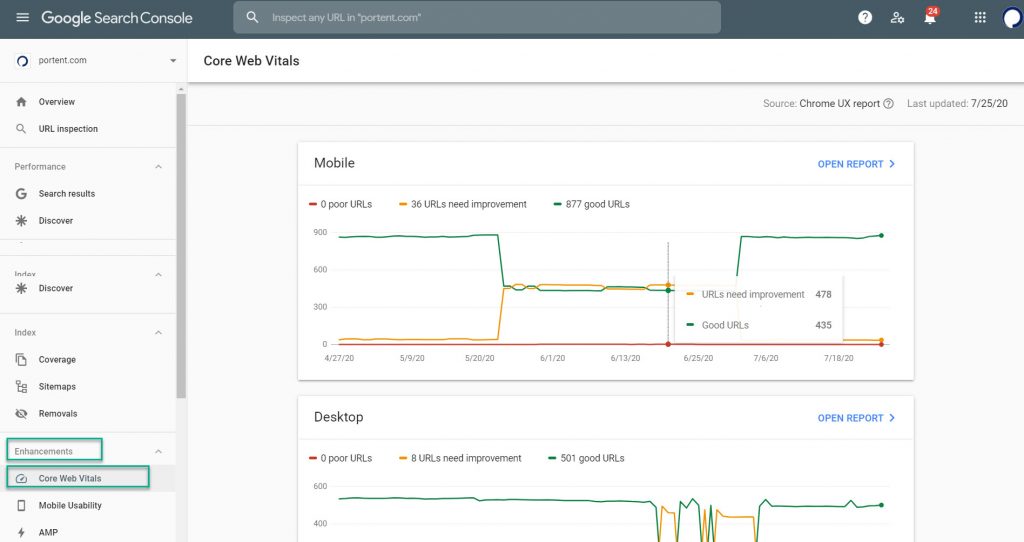Open the portent.com property dropdown

(x=173, y=61)
